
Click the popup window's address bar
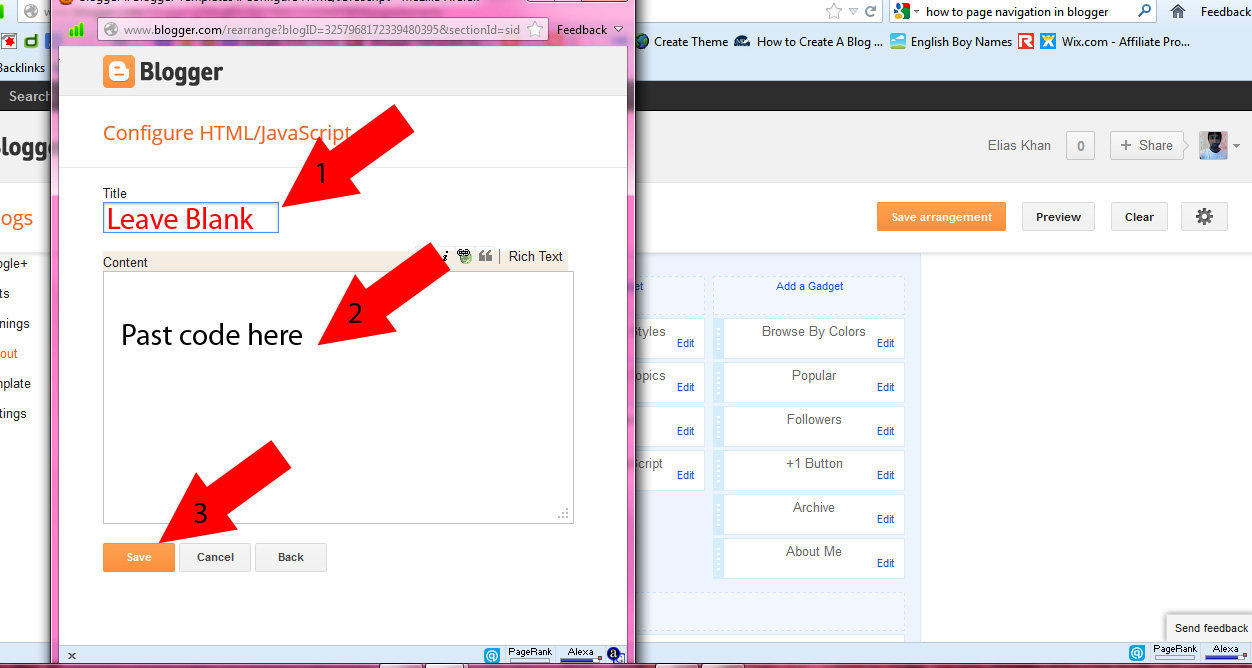(x=322, y=30)
